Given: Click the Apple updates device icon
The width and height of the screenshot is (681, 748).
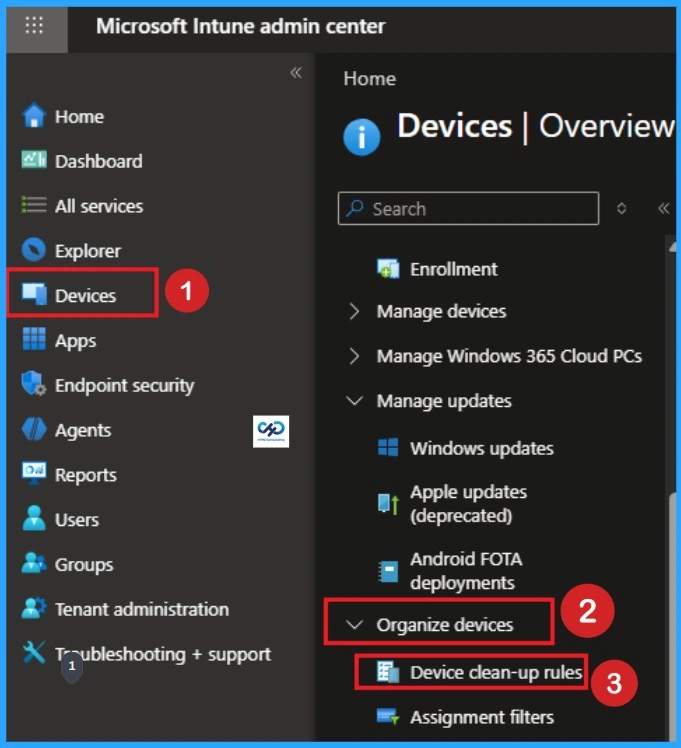Looking at the screenshot, I should (x=388, y=504).
